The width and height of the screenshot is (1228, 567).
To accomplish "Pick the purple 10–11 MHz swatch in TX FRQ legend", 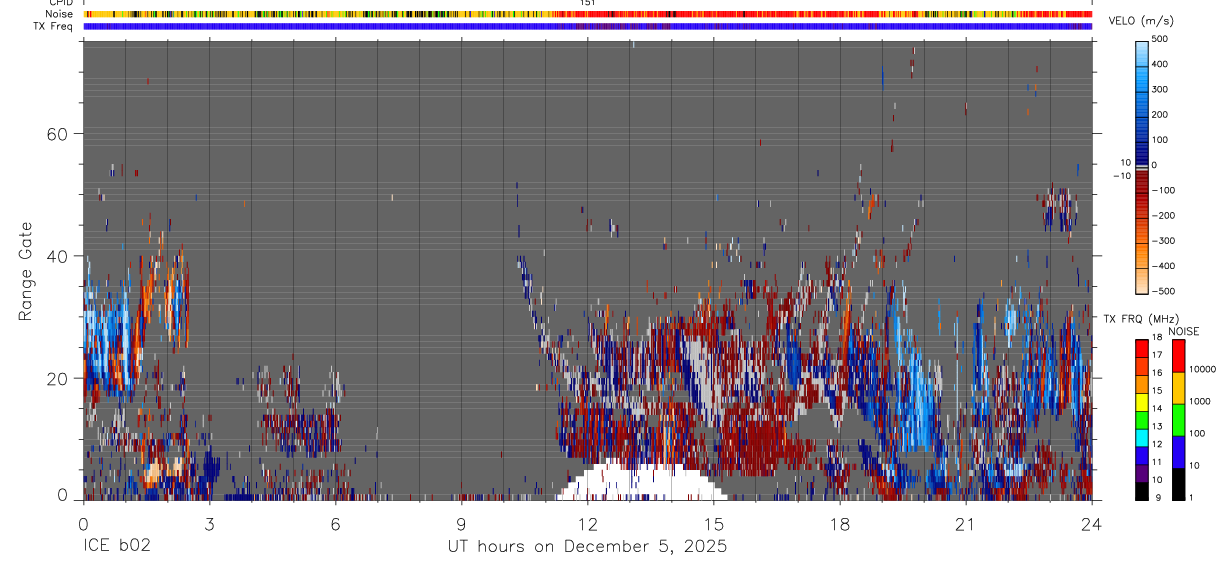I will pyautogui.click(x=1142, y=474).
